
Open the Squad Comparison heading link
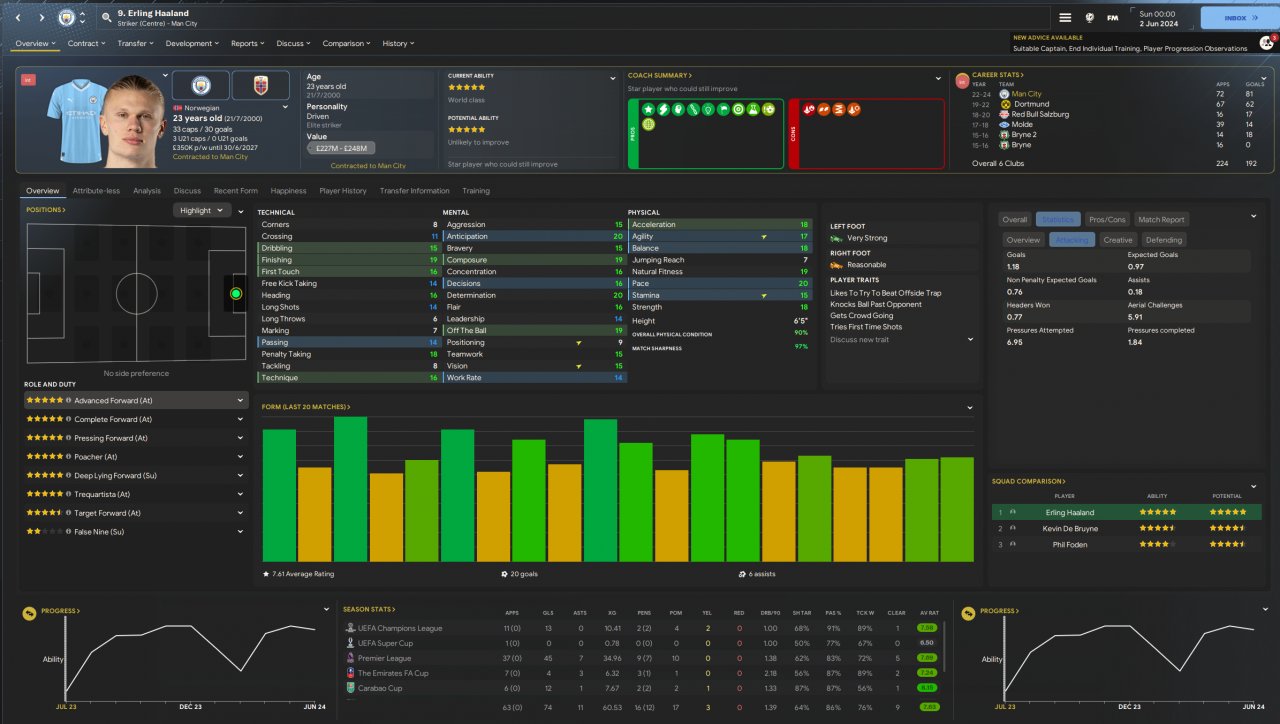pyautogui.click(x=1030, y=482)
